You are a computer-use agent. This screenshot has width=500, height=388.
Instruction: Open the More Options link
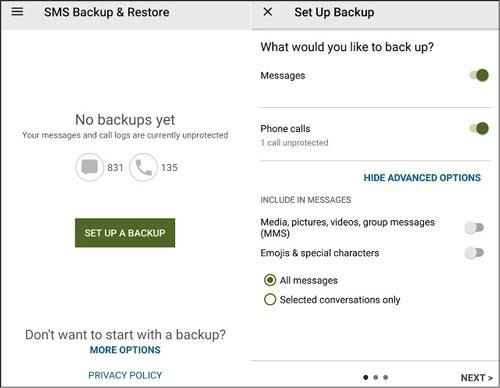(125, 350)
